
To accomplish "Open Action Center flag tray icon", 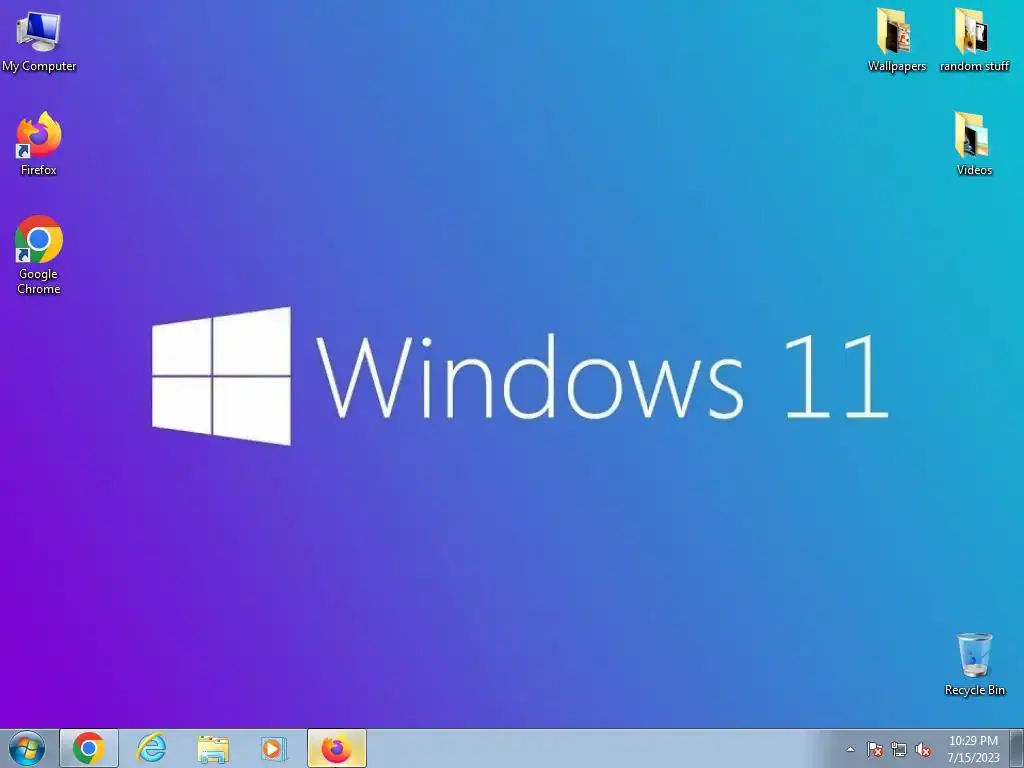I will 875,749.
